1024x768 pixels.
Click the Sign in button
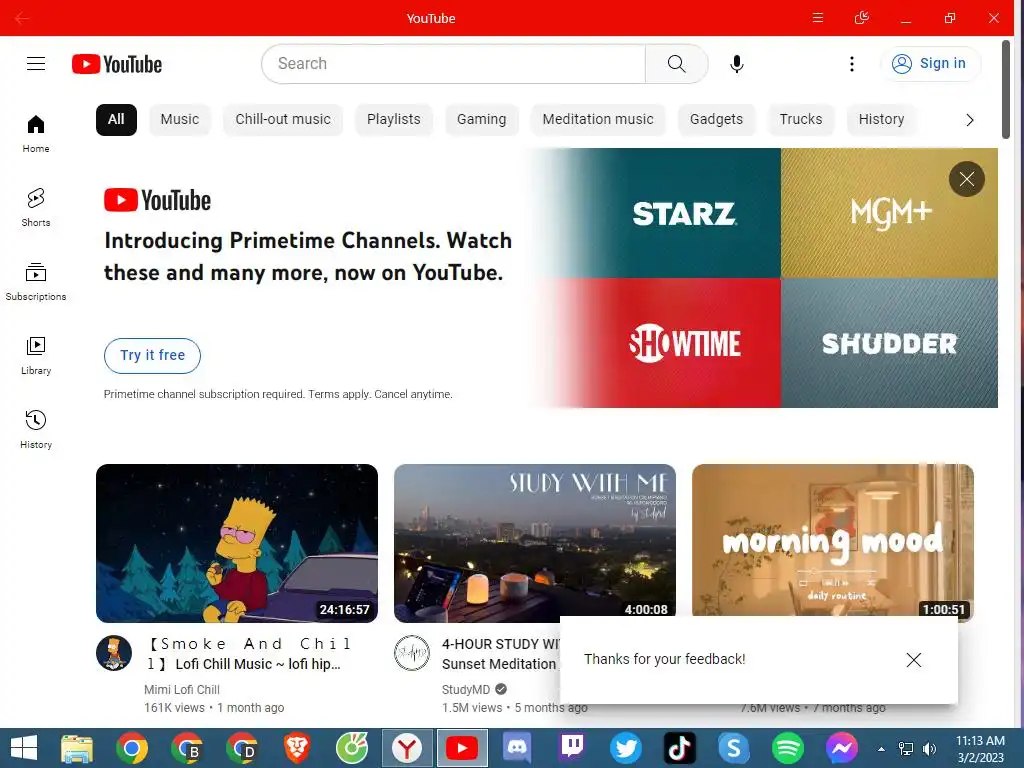click(930, 63)
